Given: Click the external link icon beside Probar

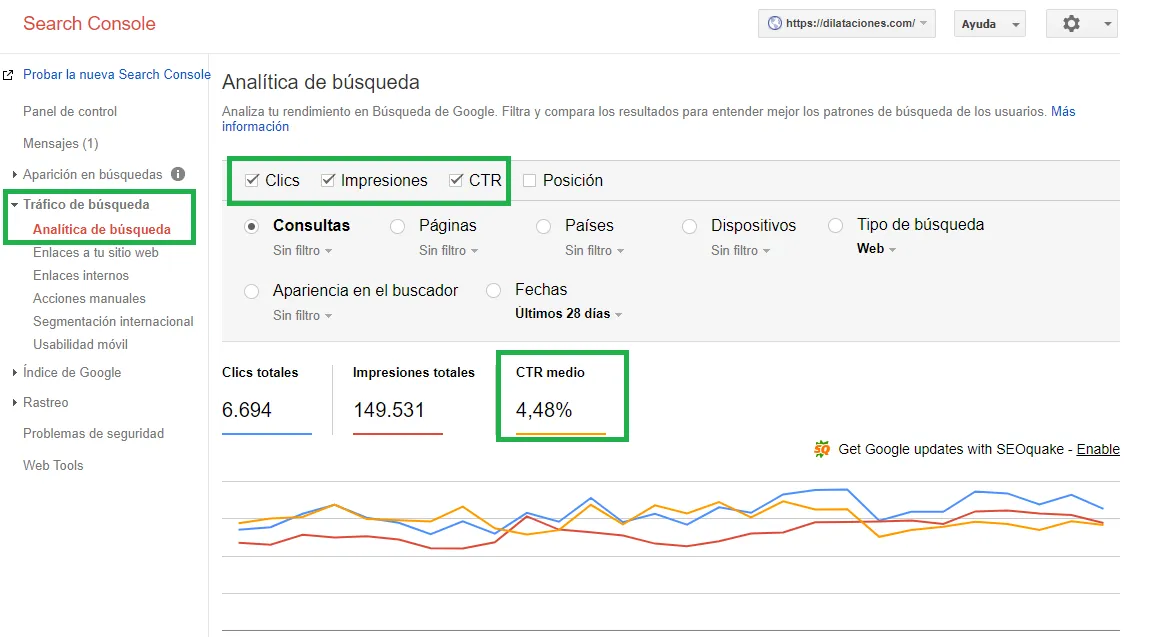Looking at the screenshot, I should click(x=8, y=75).
